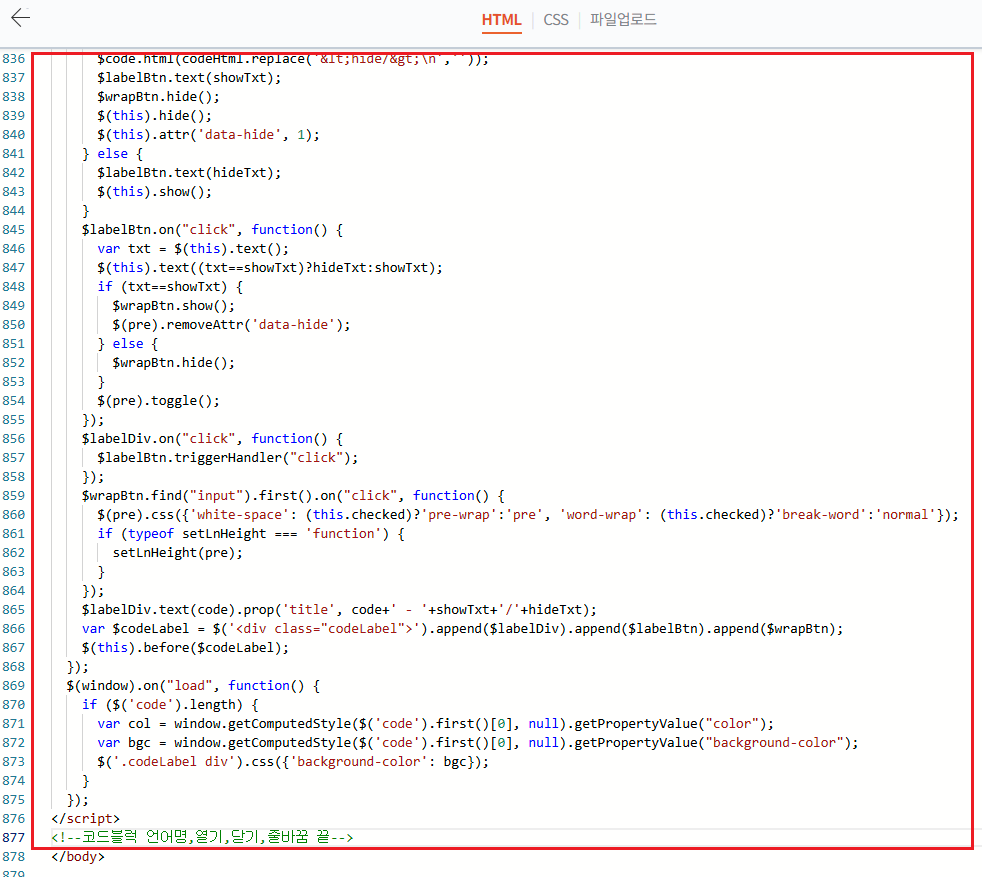This screenshot has width=982, height=877.
Task: Select line number 856 in the gutter
Action: click(13, 438)
